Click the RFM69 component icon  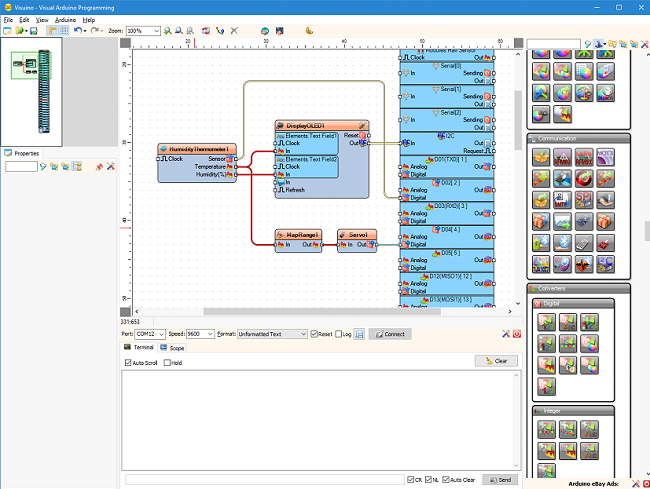[563, 157]
